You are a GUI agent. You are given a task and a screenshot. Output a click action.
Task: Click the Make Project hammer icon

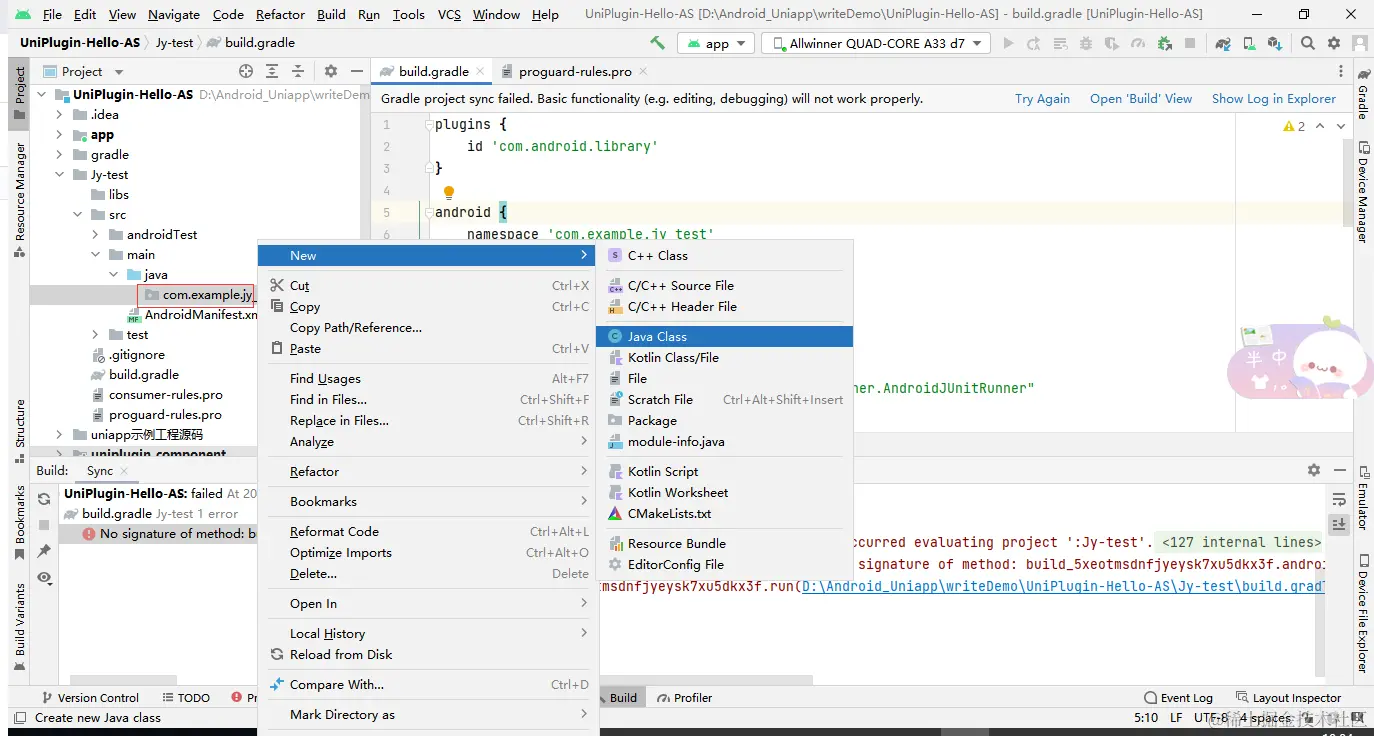pos(657,43)
